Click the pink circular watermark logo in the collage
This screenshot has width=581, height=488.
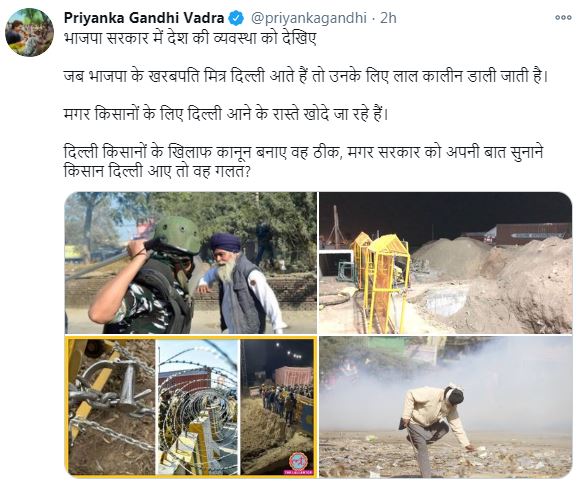point(299,461)
